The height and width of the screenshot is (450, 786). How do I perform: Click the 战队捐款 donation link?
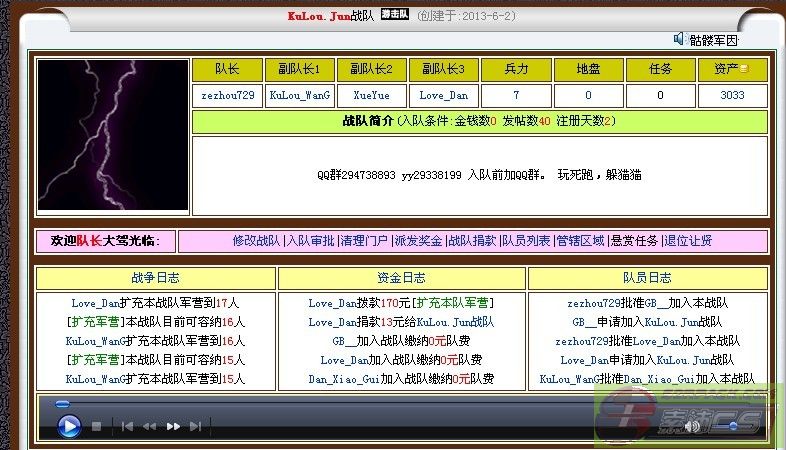(x=472, y=241)
